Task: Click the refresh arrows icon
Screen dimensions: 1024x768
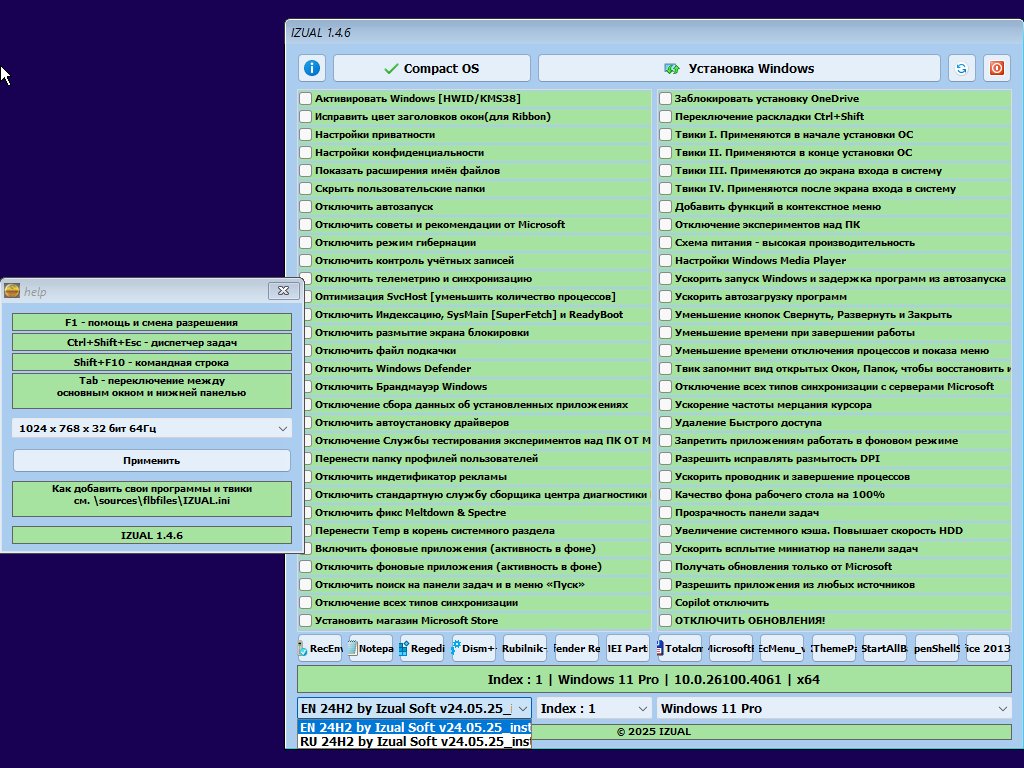Action: coord(961,68)
